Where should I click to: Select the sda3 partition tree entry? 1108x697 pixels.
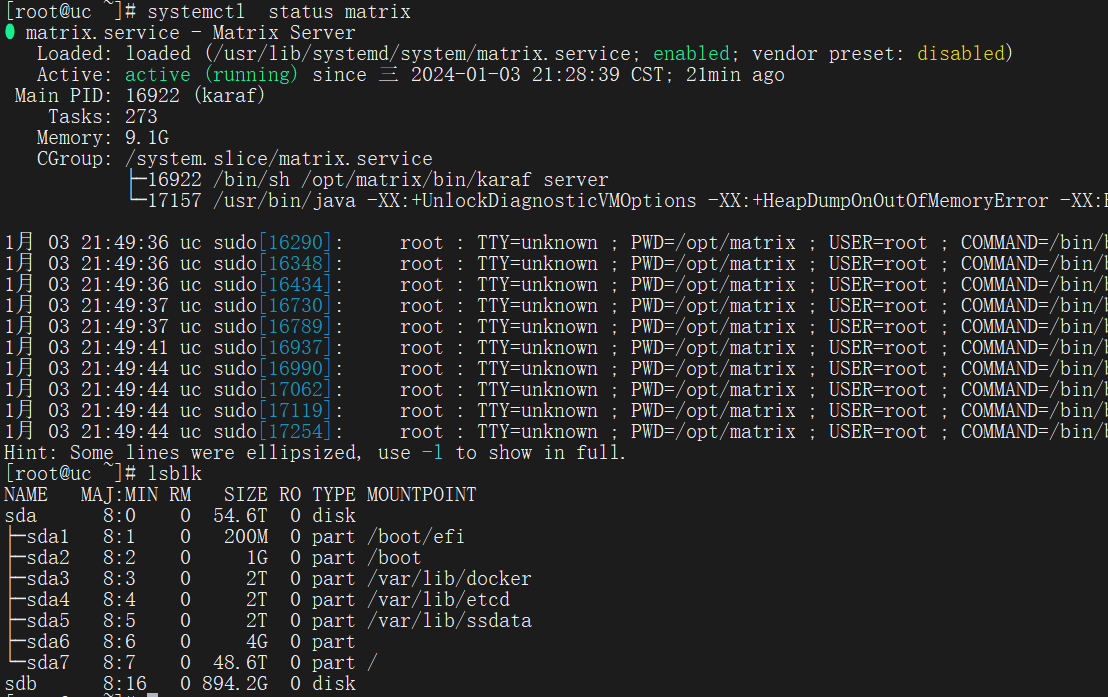click(x=48, y=579)
